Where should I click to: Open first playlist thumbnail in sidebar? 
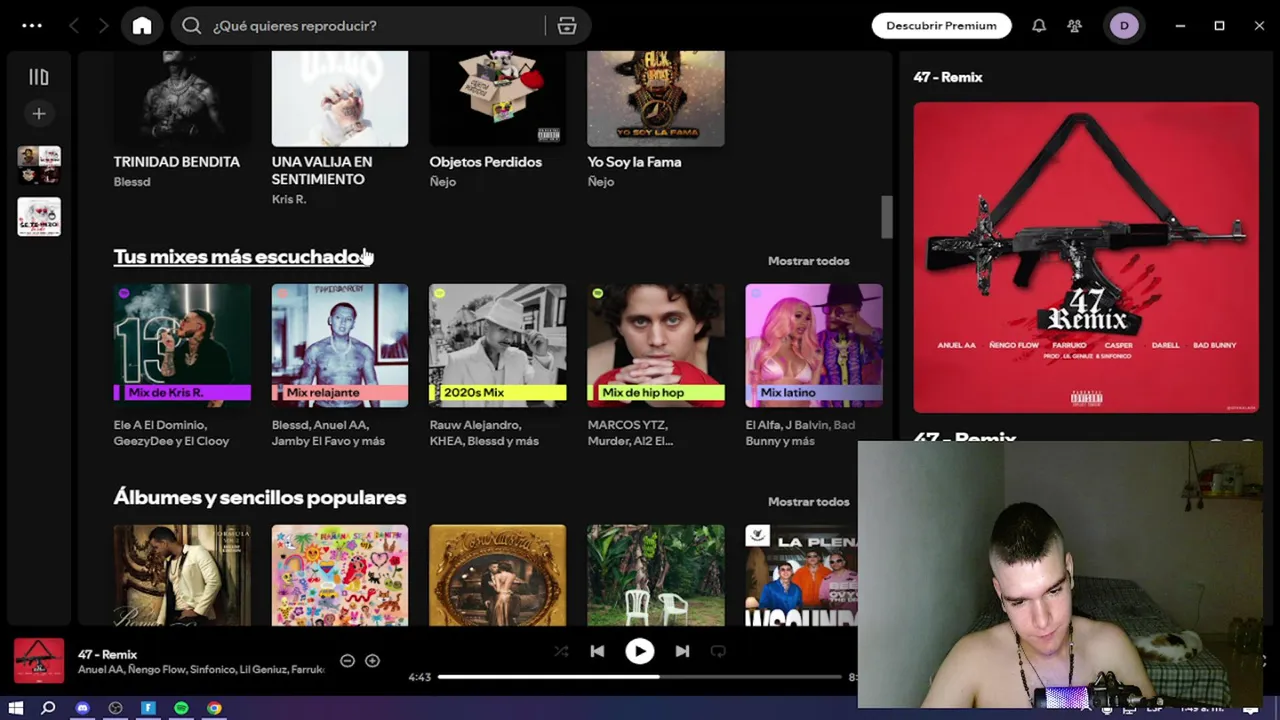[39, 165]
